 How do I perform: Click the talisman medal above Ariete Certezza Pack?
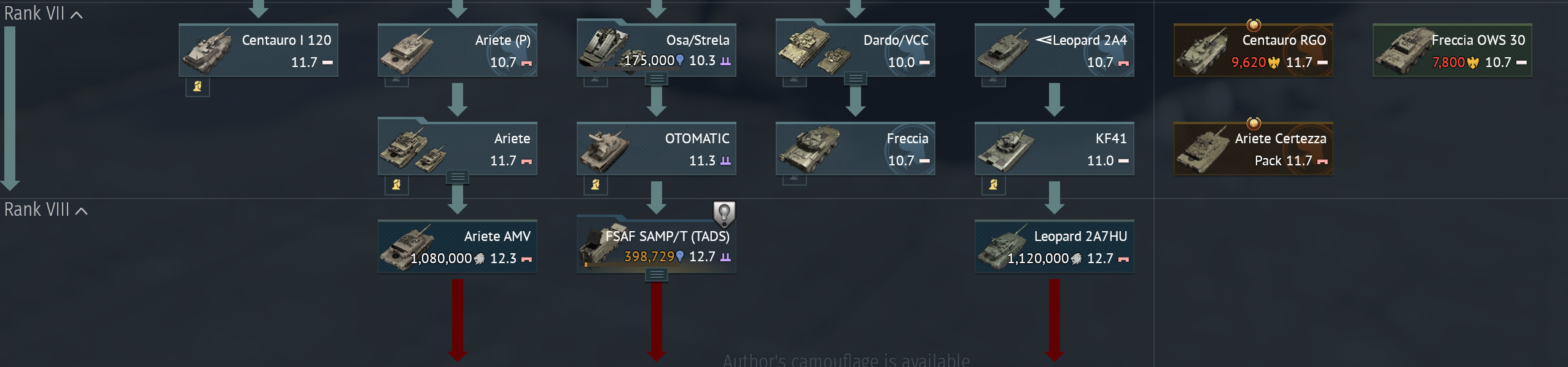[x=1254, y=123]
